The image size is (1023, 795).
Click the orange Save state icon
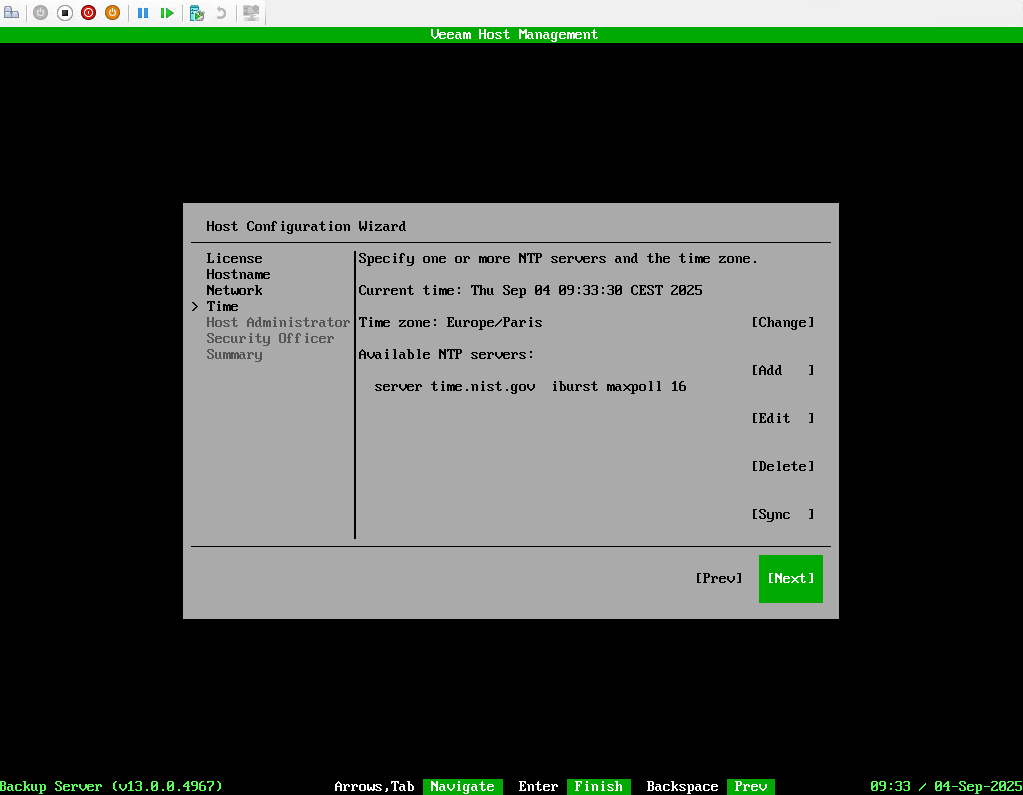coord(112,13)
